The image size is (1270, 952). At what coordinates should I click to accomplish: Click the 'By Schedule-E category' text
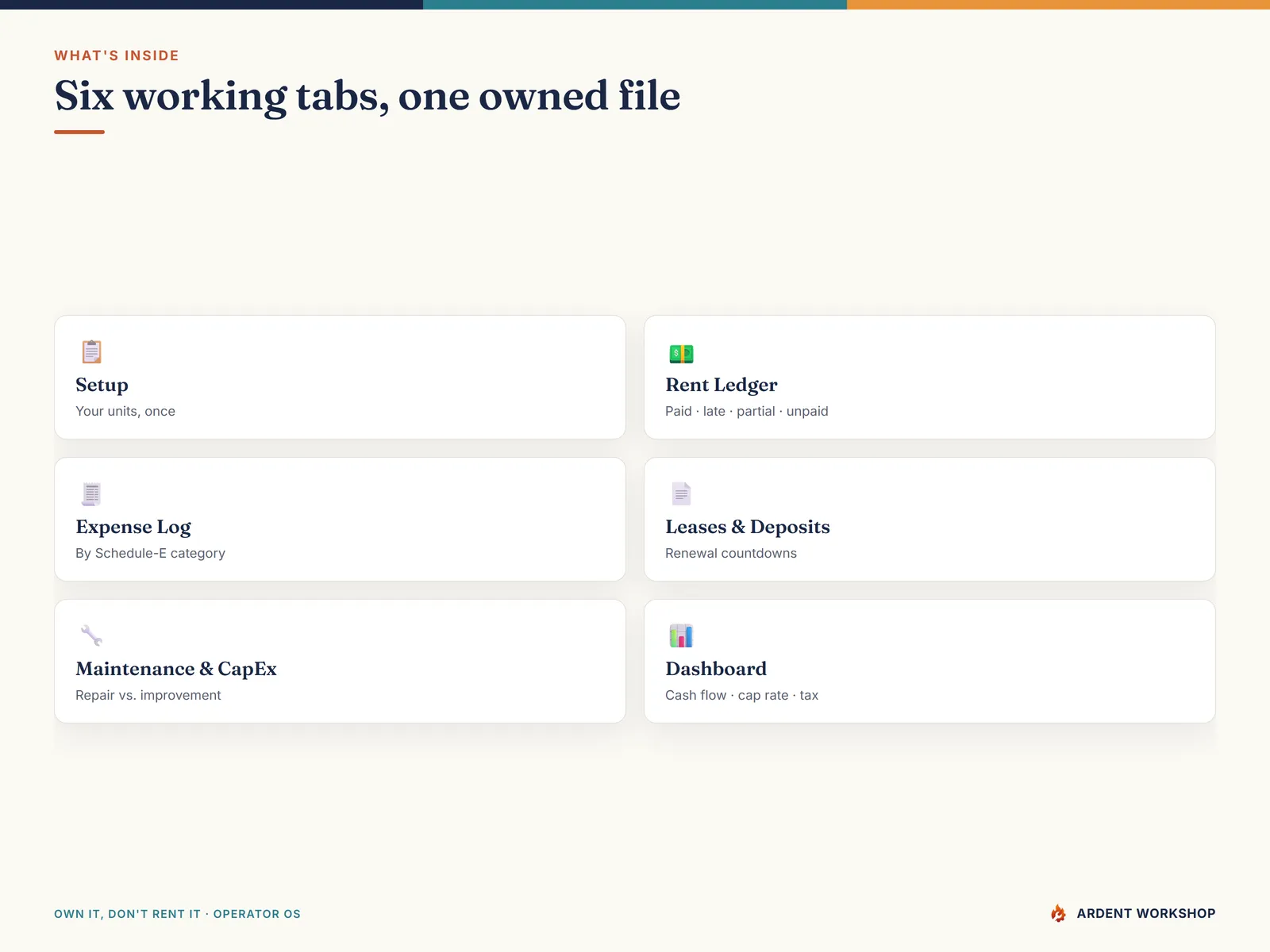[x=150, y=553]
